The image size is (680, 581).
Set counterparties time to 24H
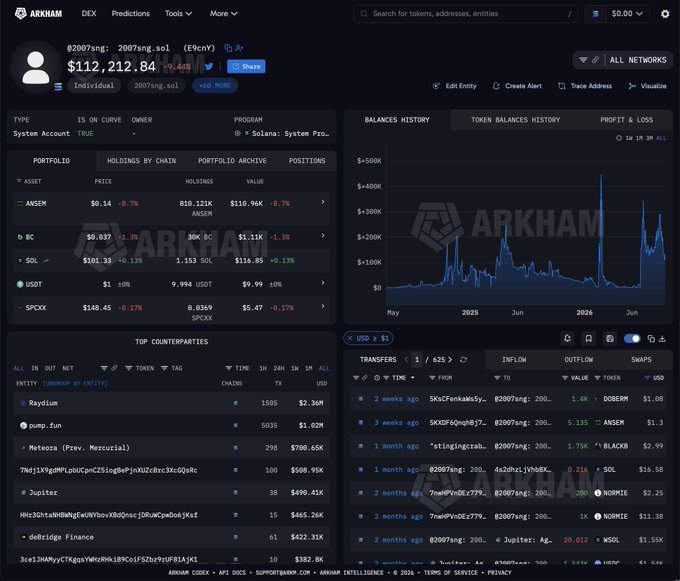tap(279, 369)
